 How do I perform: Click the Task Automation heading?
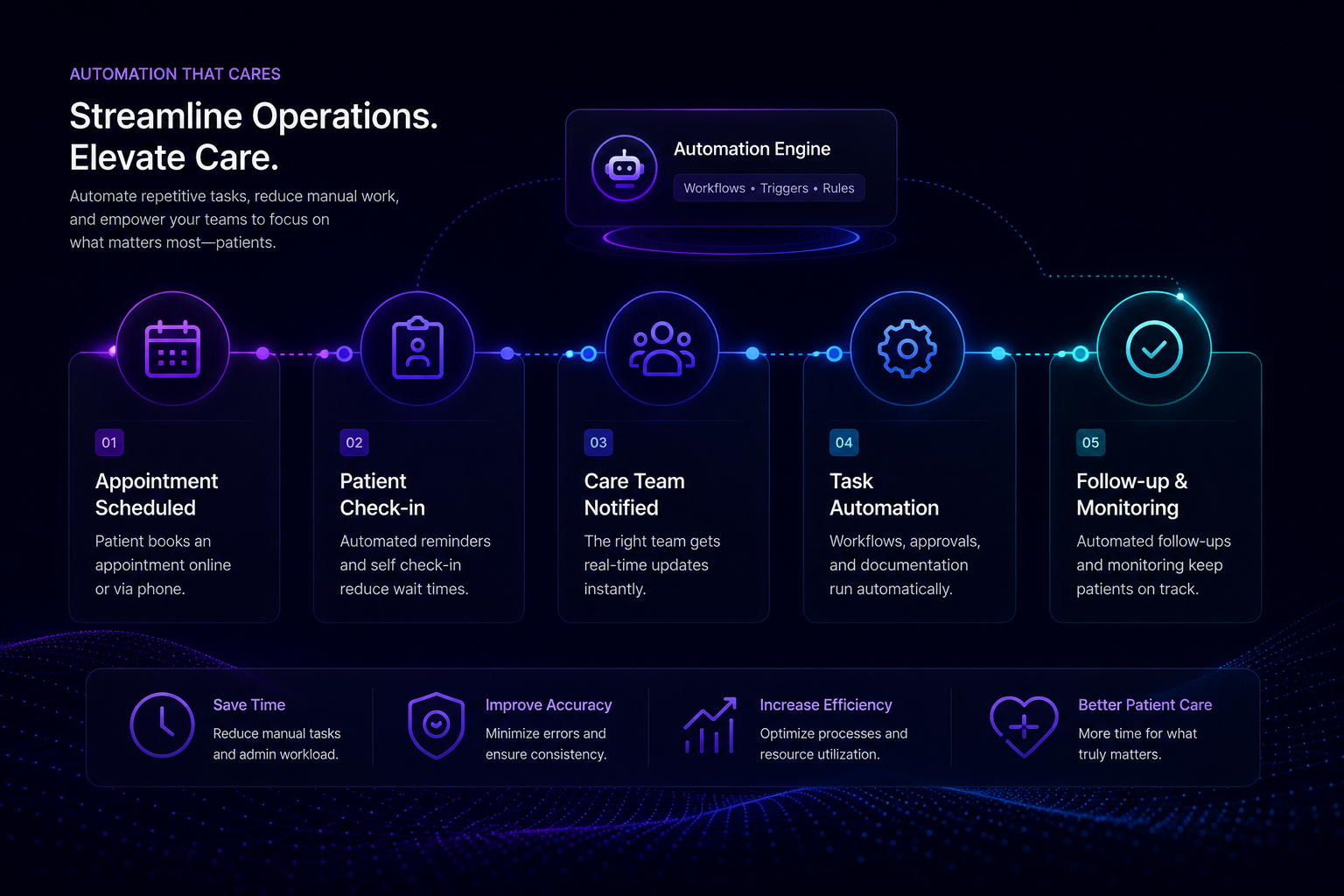coord(884,494)
